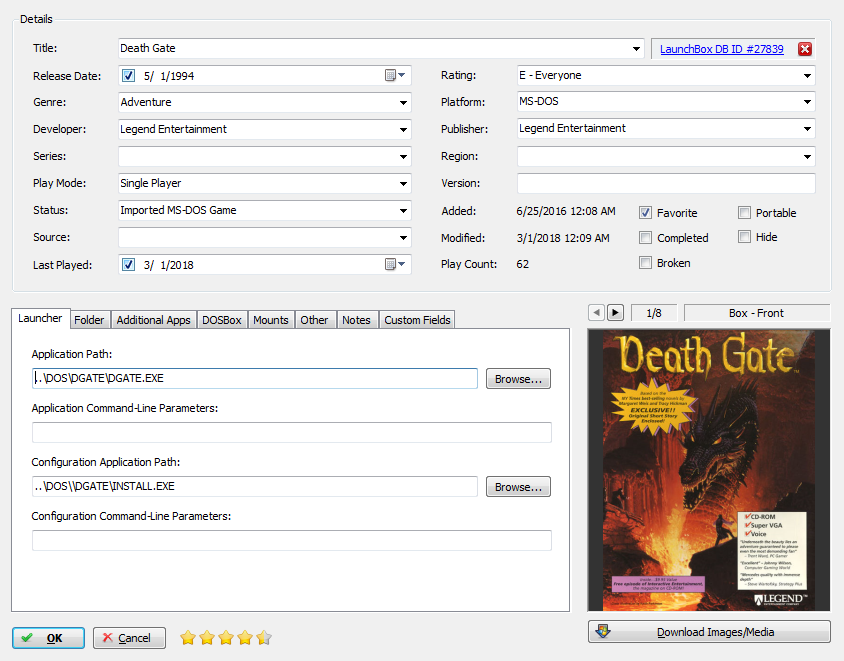Click the Cancel button
The width and height of the screenshot is (844, 661).
(x=129, y=638)
